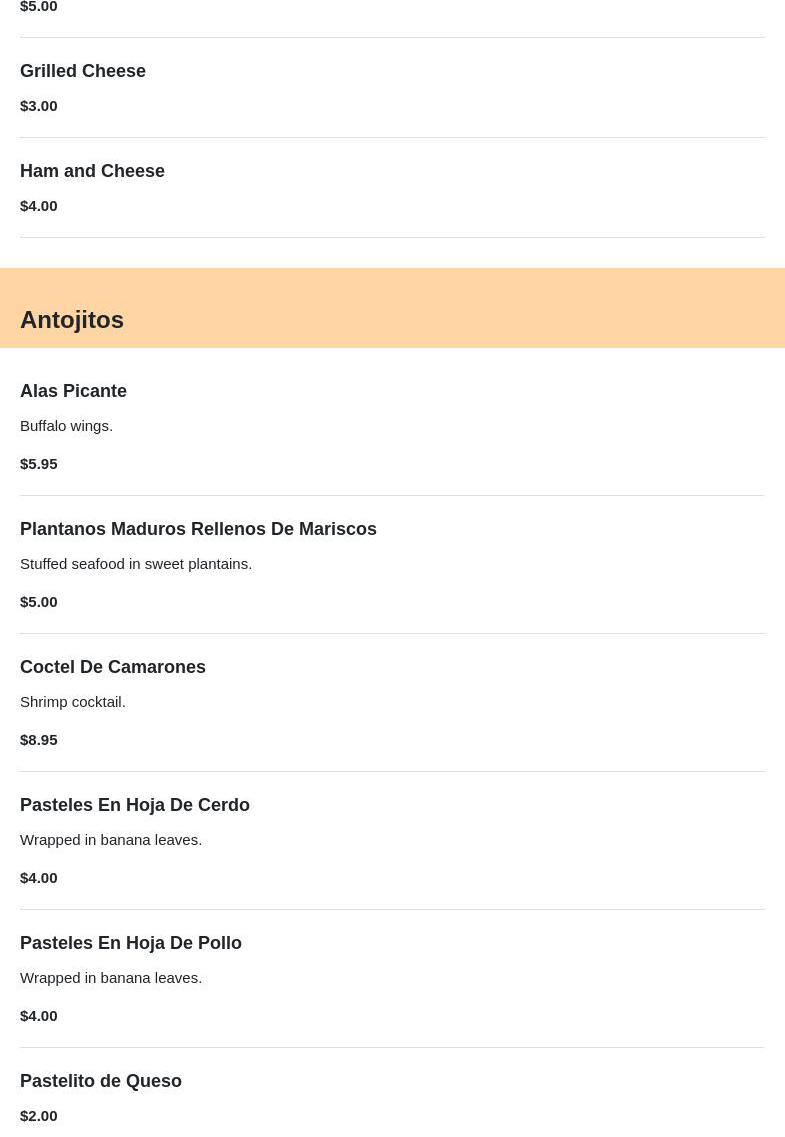Open the Coctel De Camarones item

click(x=113, y=667)
